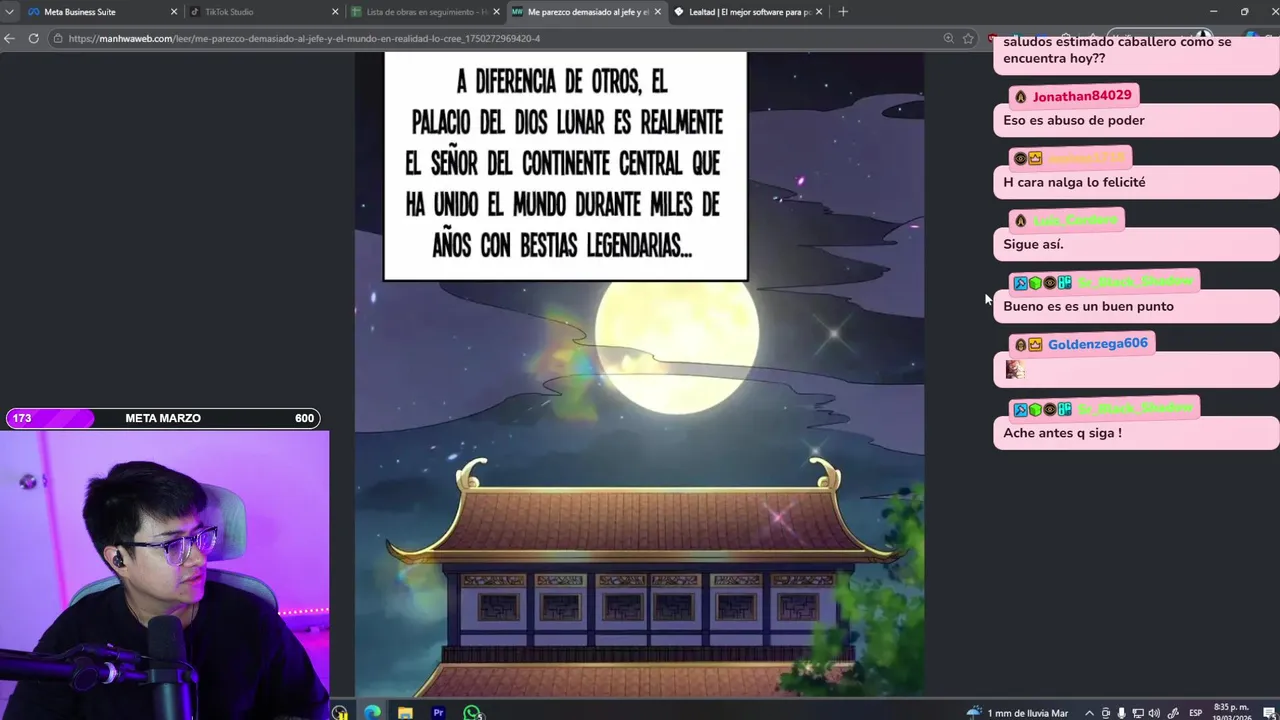Change the ESP keyboard language

click(1195, 713)
